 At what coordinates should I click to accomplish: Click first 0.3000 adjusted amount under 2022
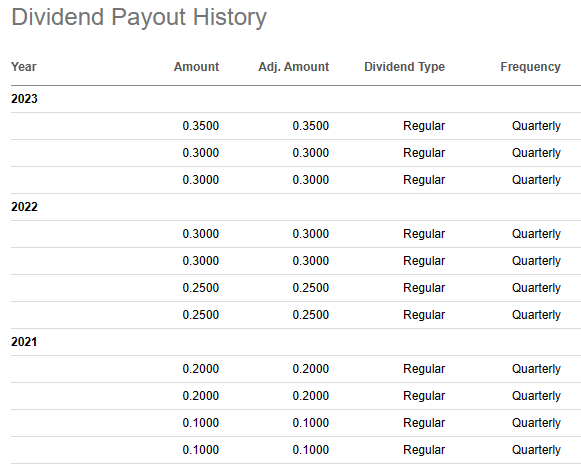point(311,234)
